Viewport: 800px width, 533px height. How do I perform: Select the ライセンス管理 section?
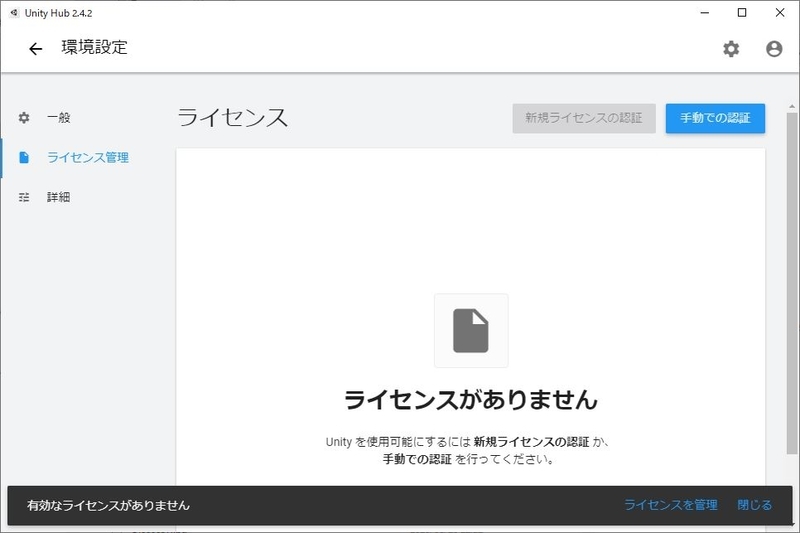click(x=87, y=158)
